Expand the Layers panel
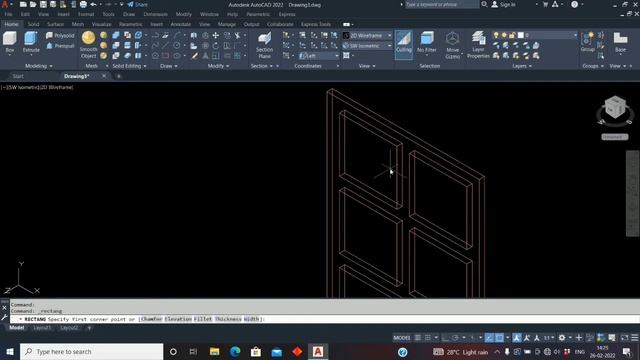 point(522,66)
